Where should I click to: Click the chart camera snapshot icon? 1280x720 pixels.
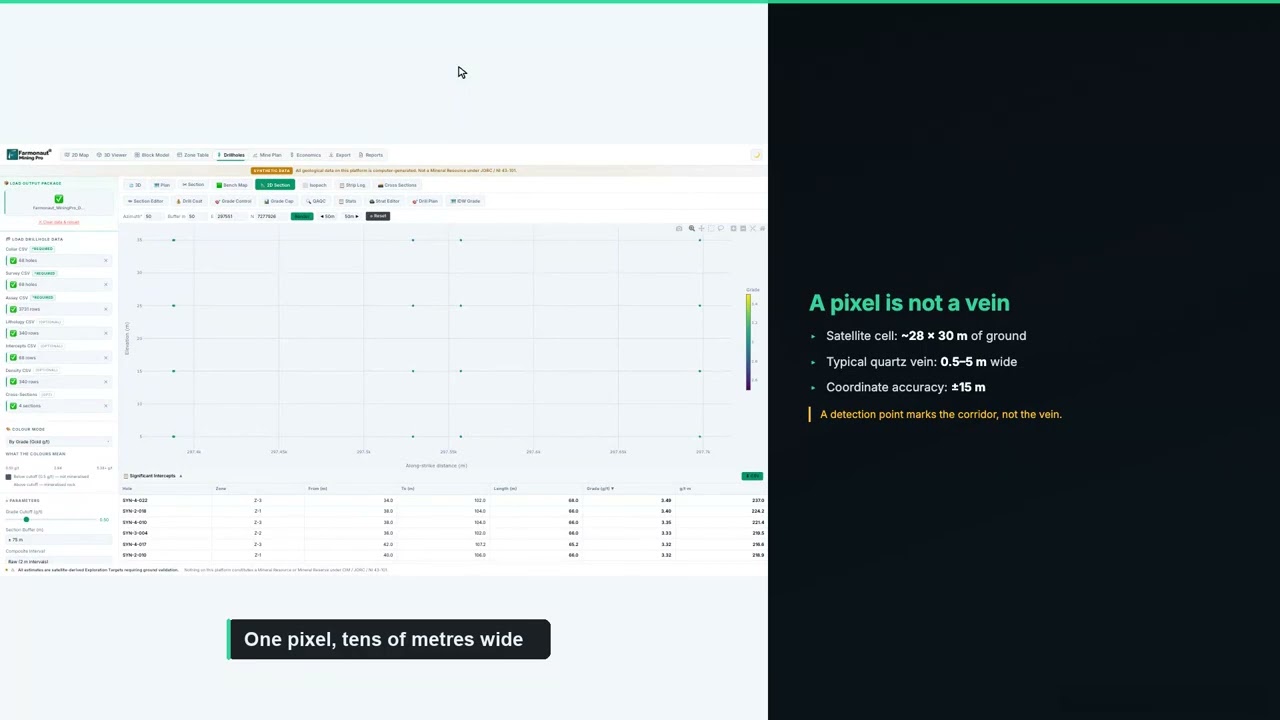(679, 229)
